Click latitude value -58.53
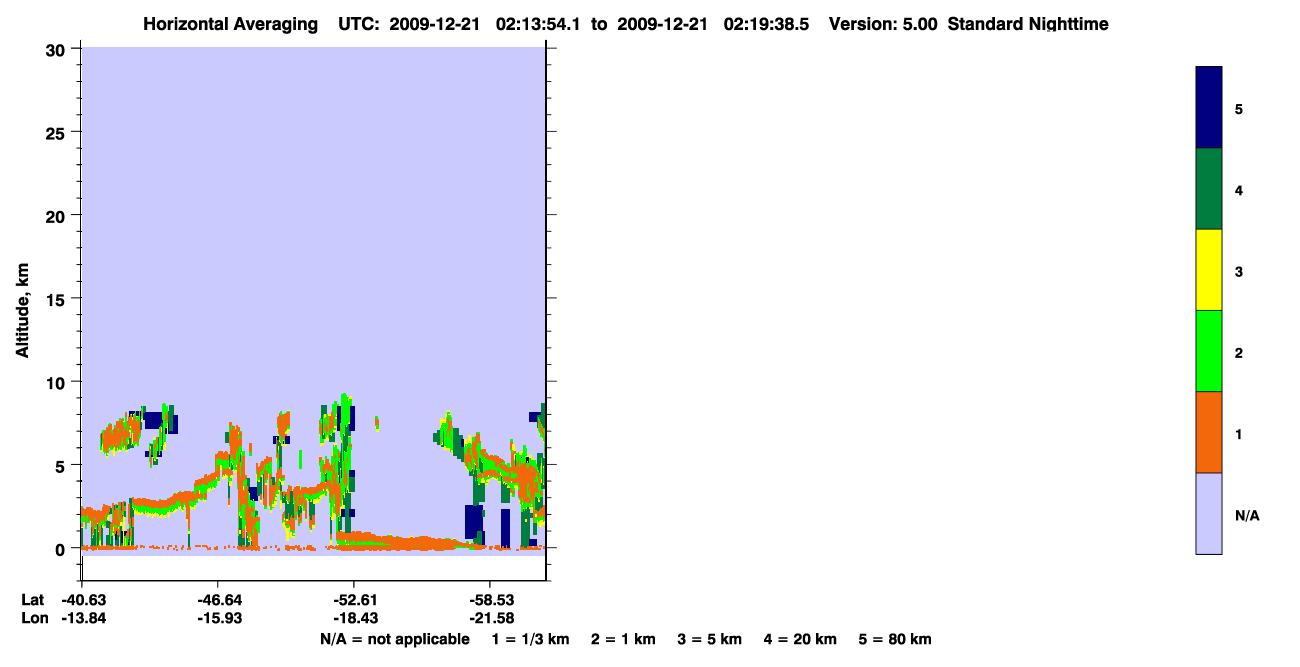This screenshot has width=1300, height=667. click(490, 600)
